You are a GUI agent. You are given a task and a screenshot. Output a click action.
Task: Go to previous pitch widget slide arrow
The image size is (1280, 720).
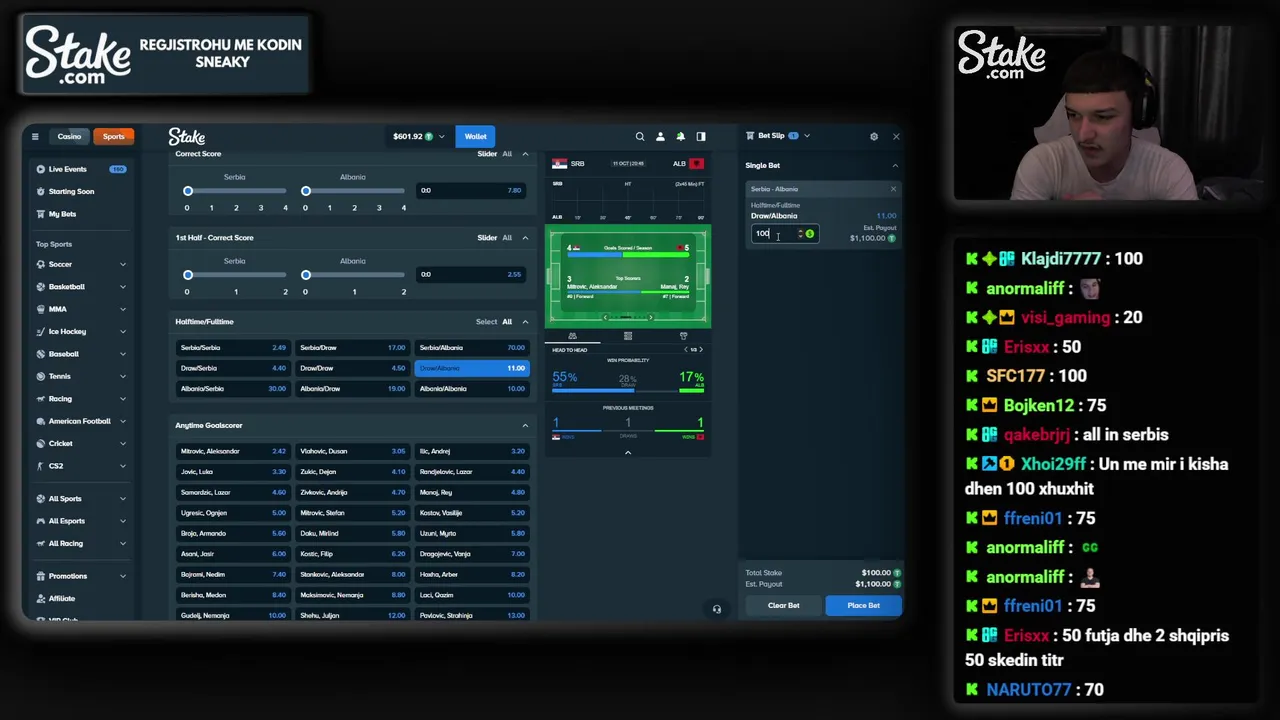[605, 318]
